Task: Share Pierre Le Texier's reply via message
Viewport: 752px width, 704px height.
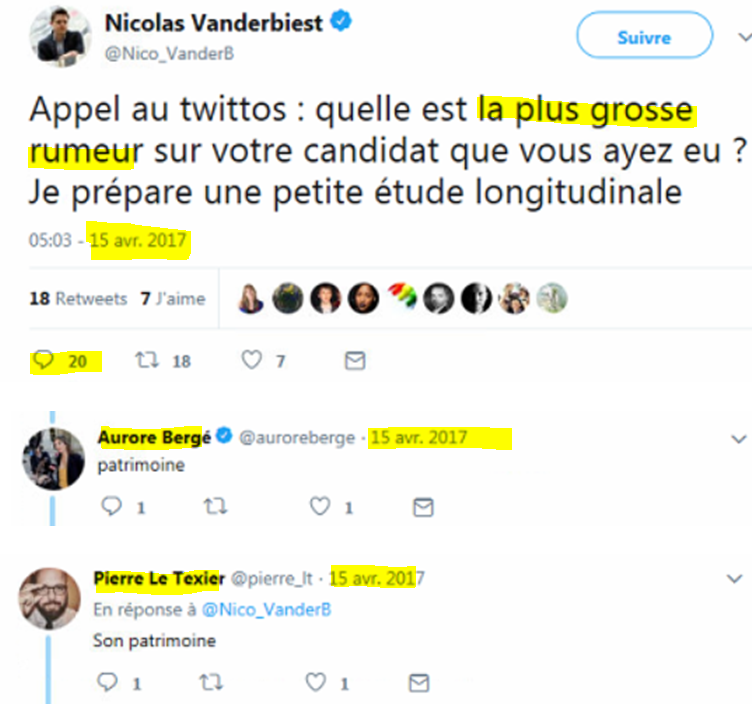Action: click(x=421, y=683)
